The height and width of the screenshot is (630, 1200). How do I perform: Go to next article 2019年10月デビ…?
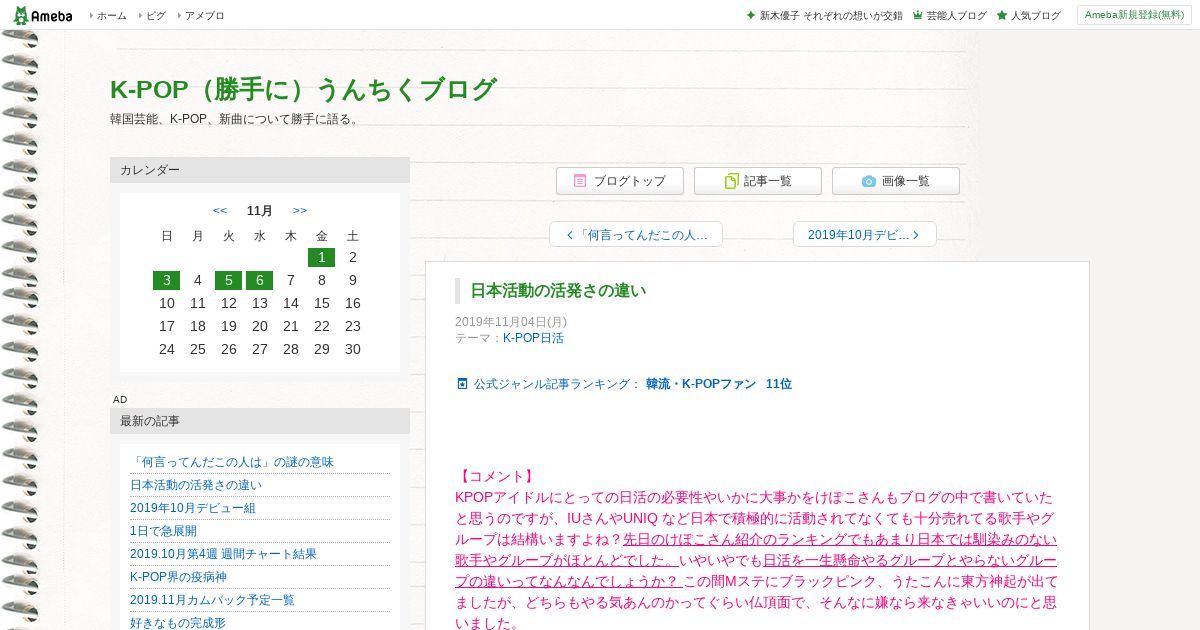(865, 235)
